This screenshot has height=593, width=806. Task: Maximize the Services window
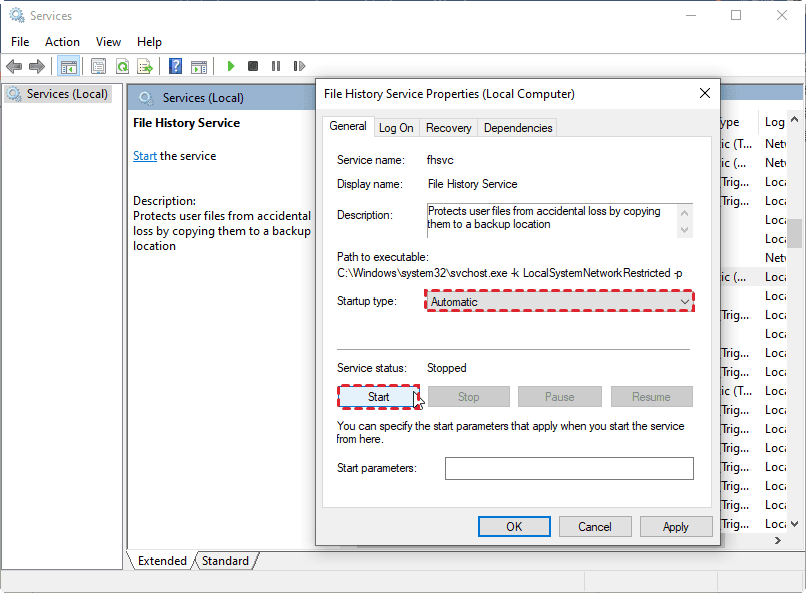[736, 15]
